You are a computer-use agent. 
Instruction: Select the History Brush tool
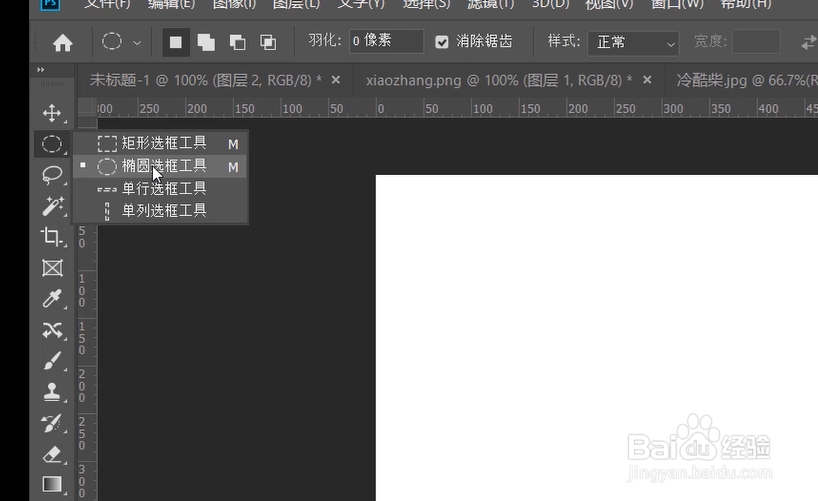tap(52, 423)
